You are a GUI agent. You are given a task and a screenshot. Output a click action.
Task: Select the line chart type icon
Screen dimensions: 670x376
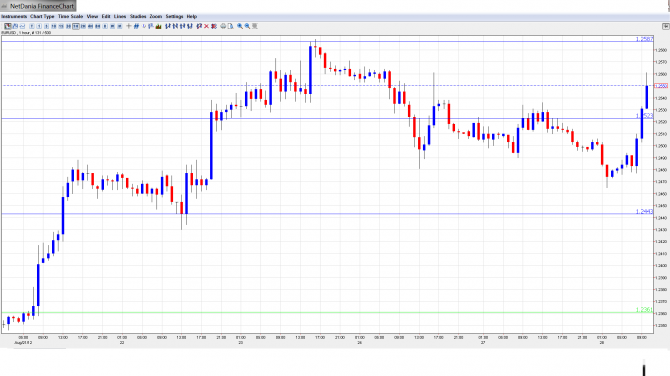click(22, 26)
